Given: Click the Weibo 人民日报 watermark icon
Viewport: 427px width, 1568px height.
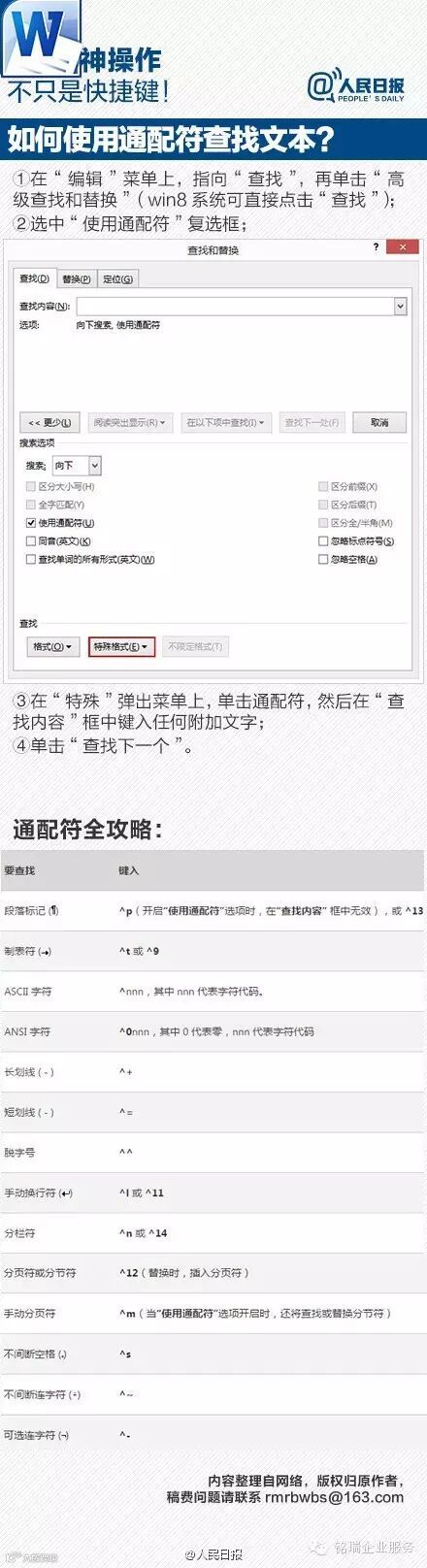Looking at the screenshot, I should click(x=193, y=1554).
